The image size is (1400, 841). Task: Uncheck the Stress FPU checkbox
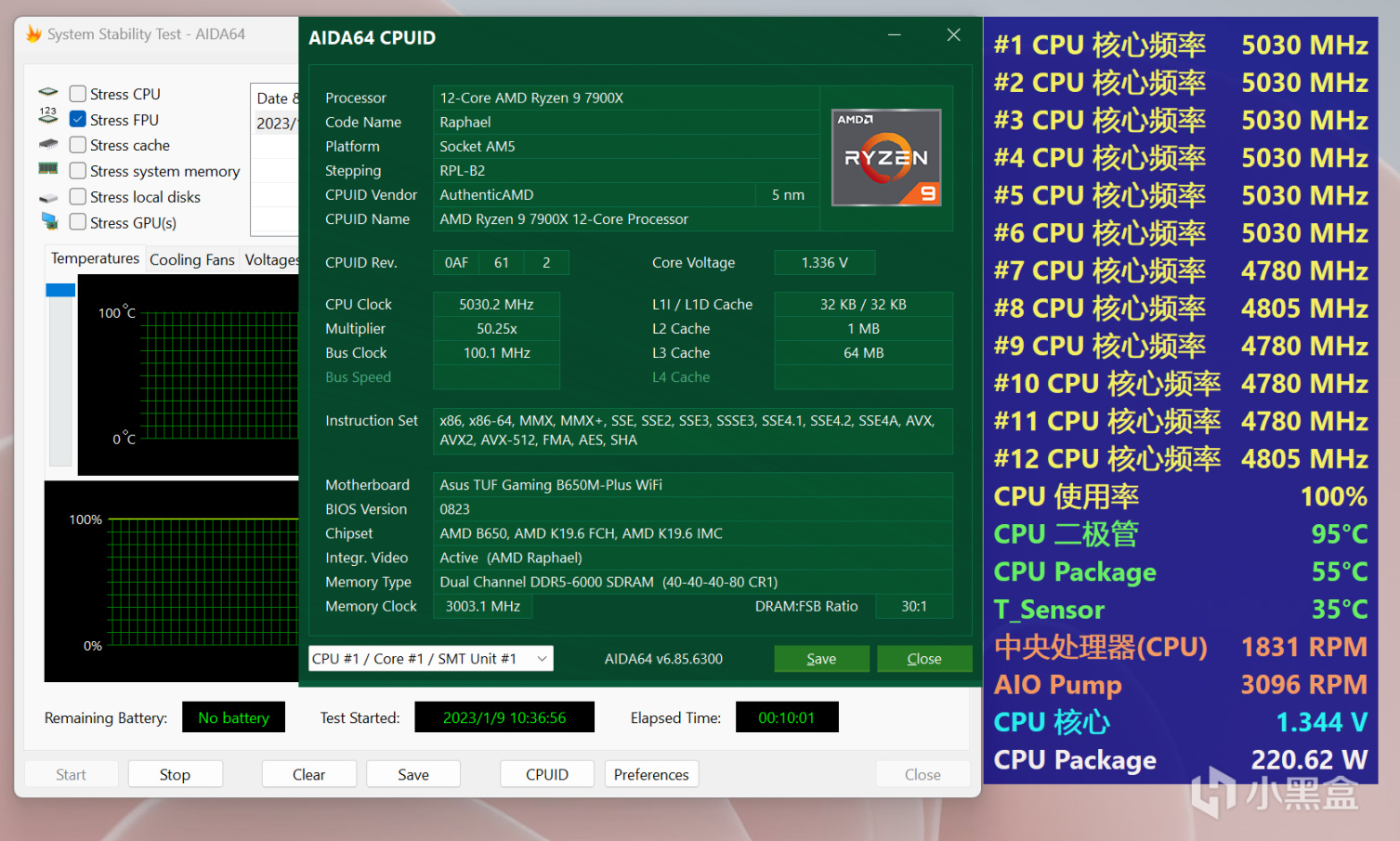pos(78,120)
